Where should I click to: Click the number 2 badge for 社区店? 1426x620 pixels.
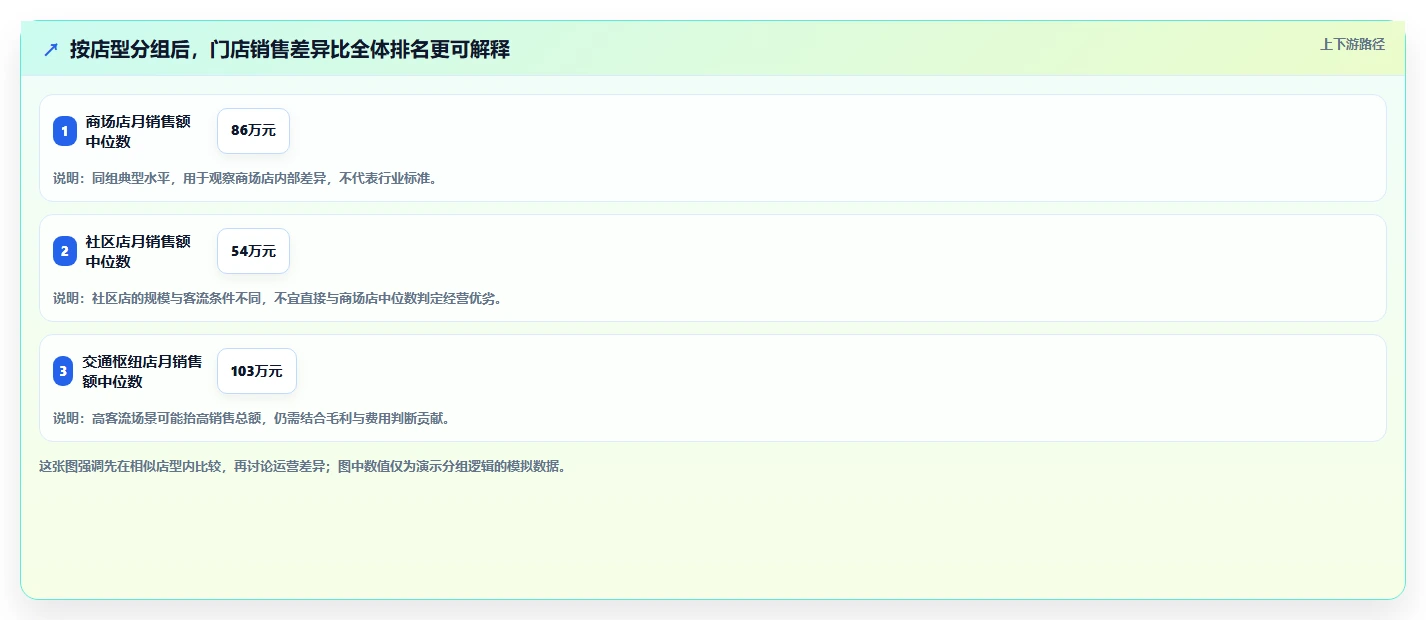65,251
